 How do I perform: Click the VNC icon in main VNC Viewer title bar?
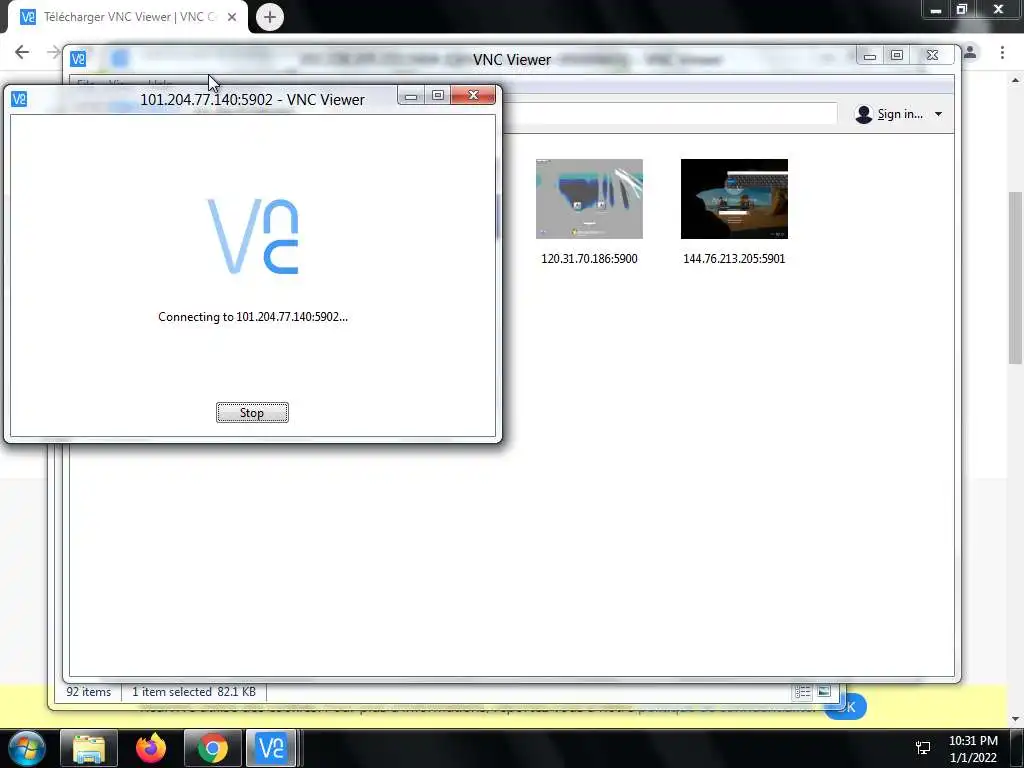(78, 59)
